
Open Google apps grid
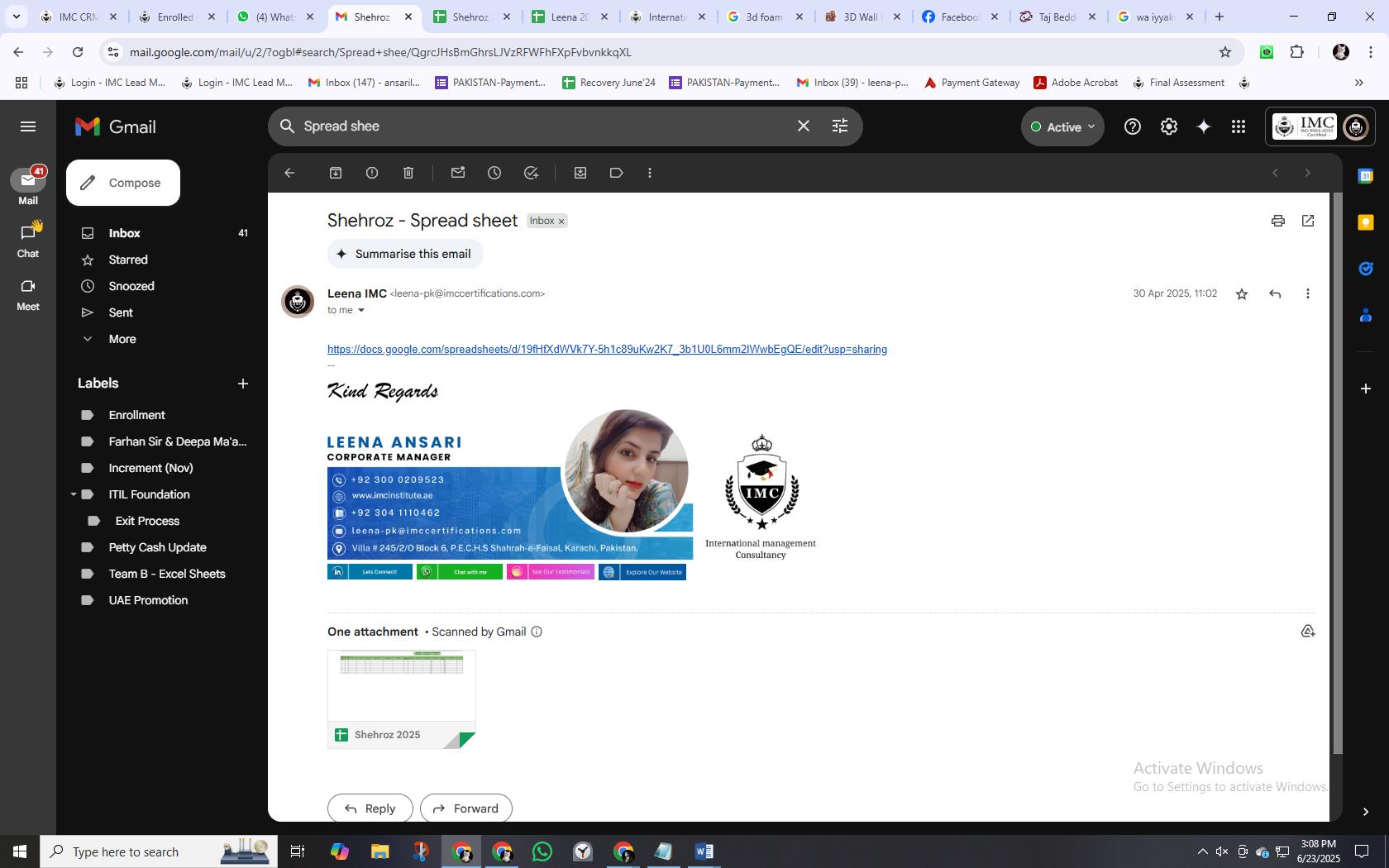pyautogui.click(x=1239, y=126)
